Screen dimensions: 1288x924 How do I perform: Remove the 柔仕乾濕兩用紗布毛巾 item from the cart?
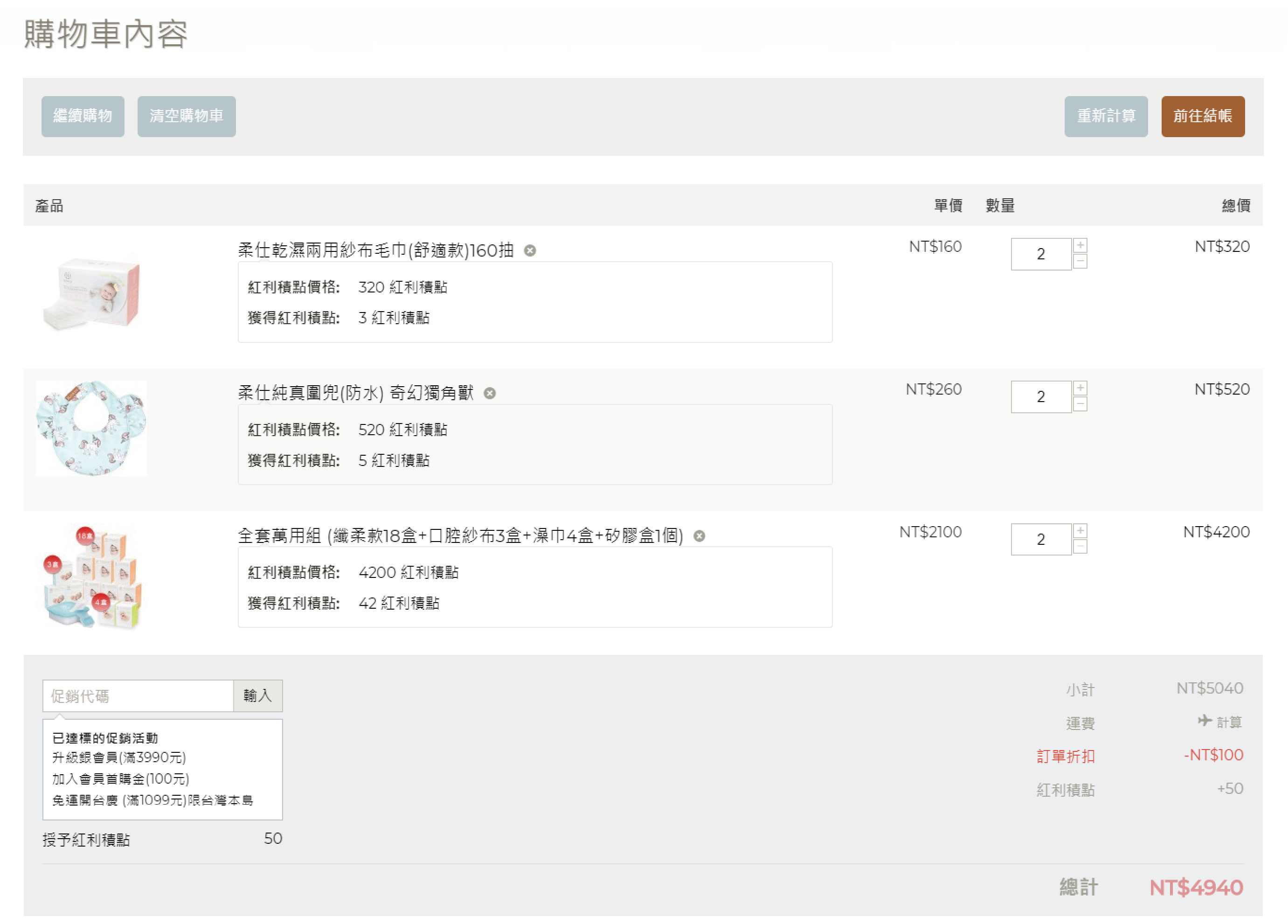coord(530,250)
